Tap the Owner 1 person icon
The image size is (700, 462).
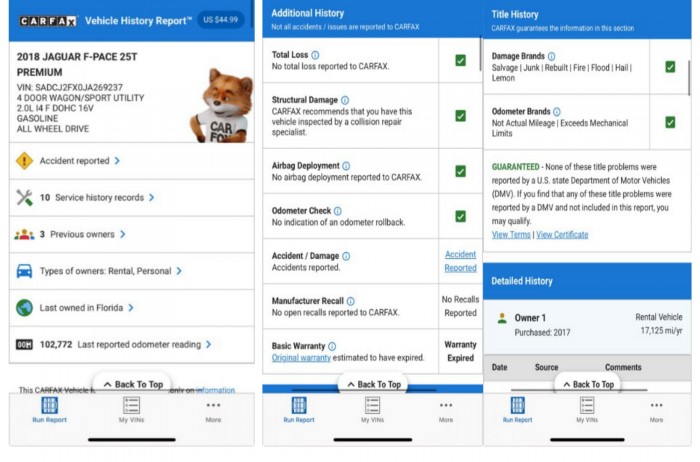[502, 318]
